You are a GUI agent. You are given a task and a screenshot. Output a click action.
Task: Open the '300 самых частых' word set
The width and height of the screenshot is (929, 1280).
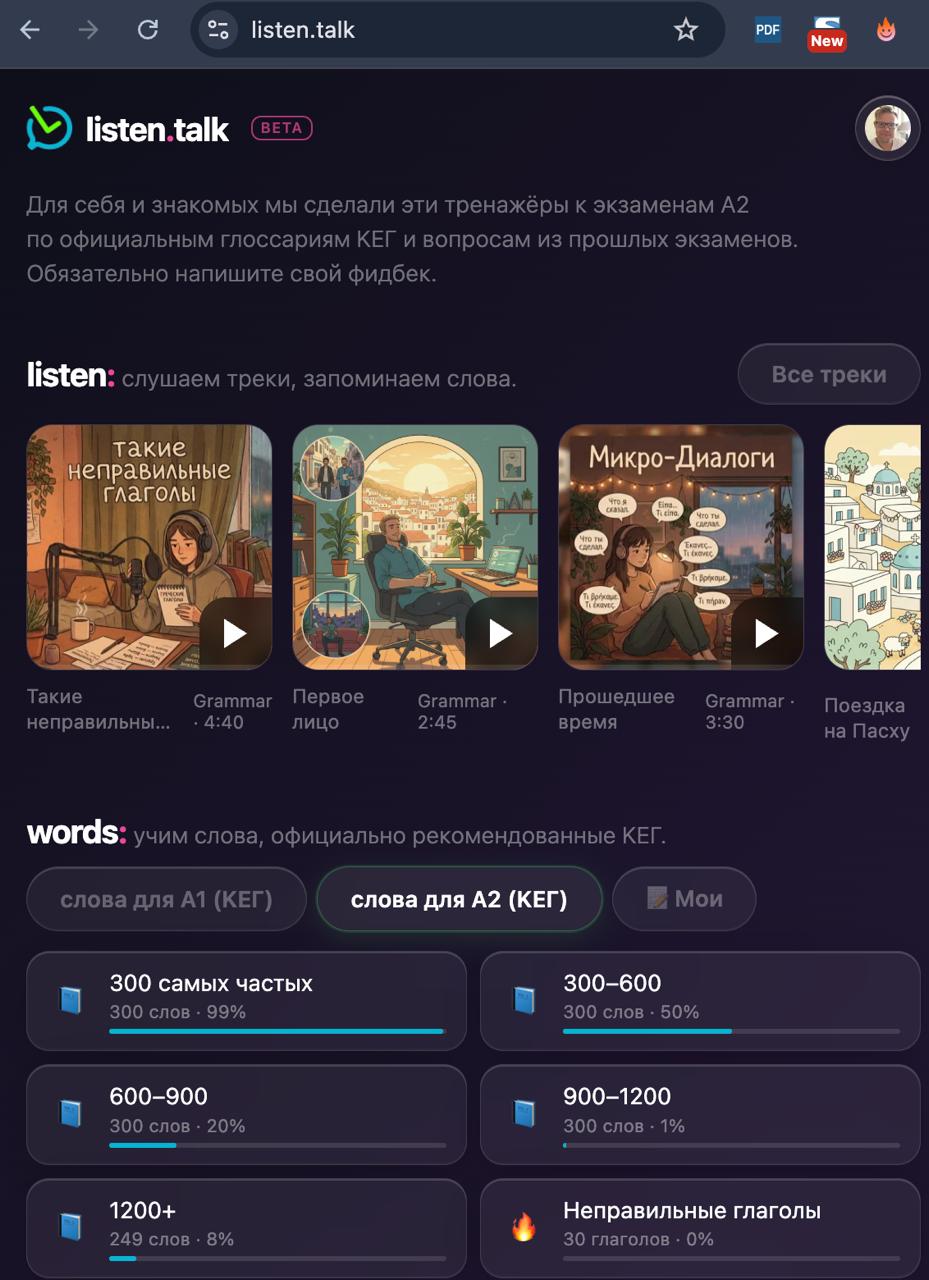246,1001
